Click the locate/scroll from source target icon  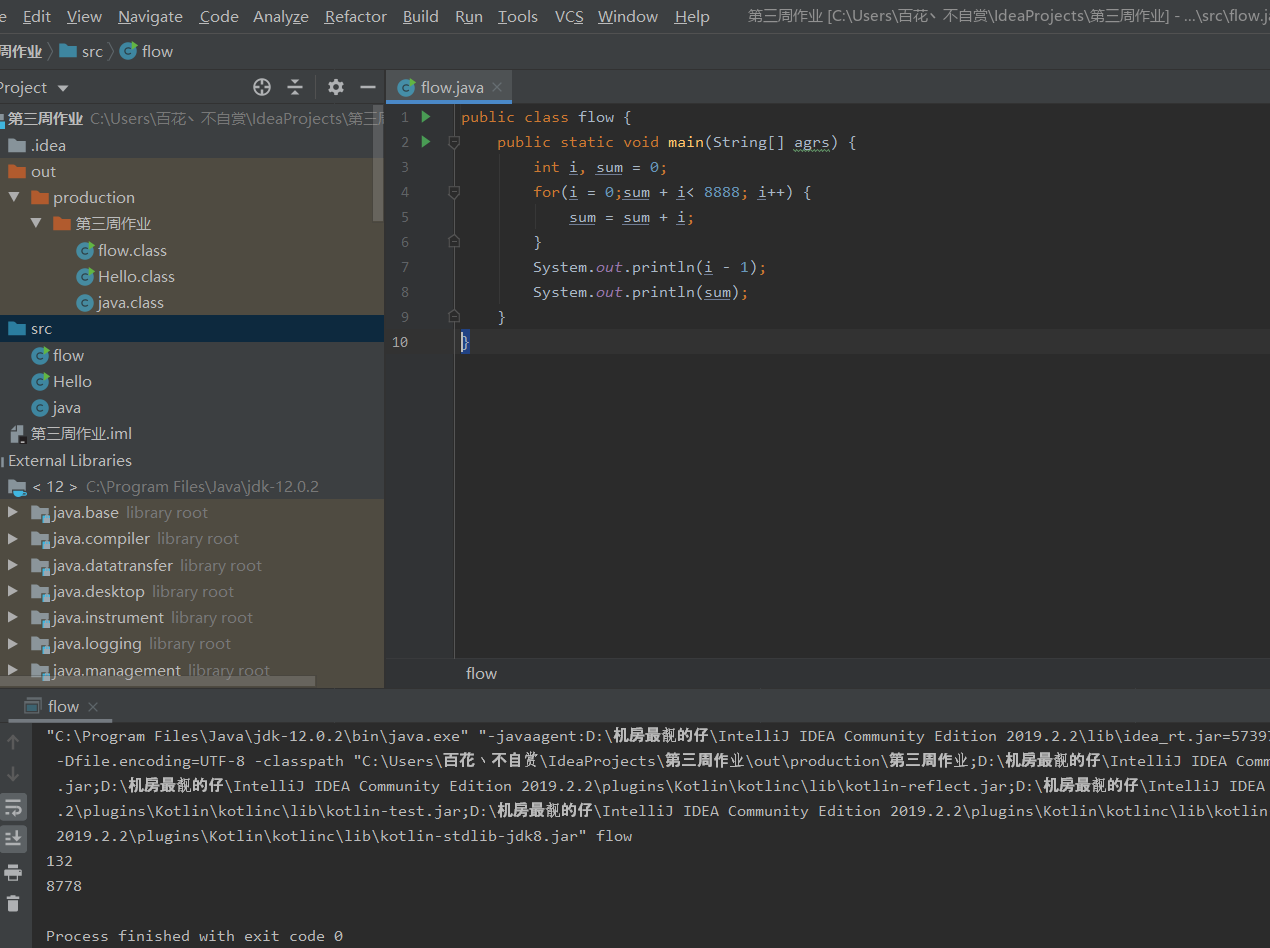tap(262, 87)
